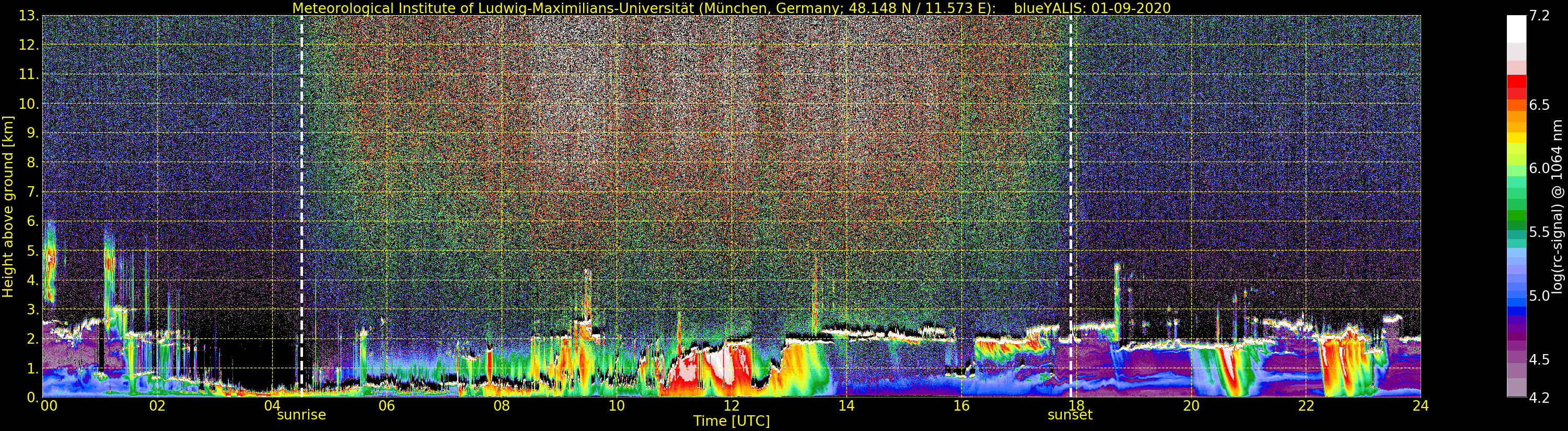Click the 12 tick on the time axis
This screenshot has height=431, width=1568.
point(731,405)
